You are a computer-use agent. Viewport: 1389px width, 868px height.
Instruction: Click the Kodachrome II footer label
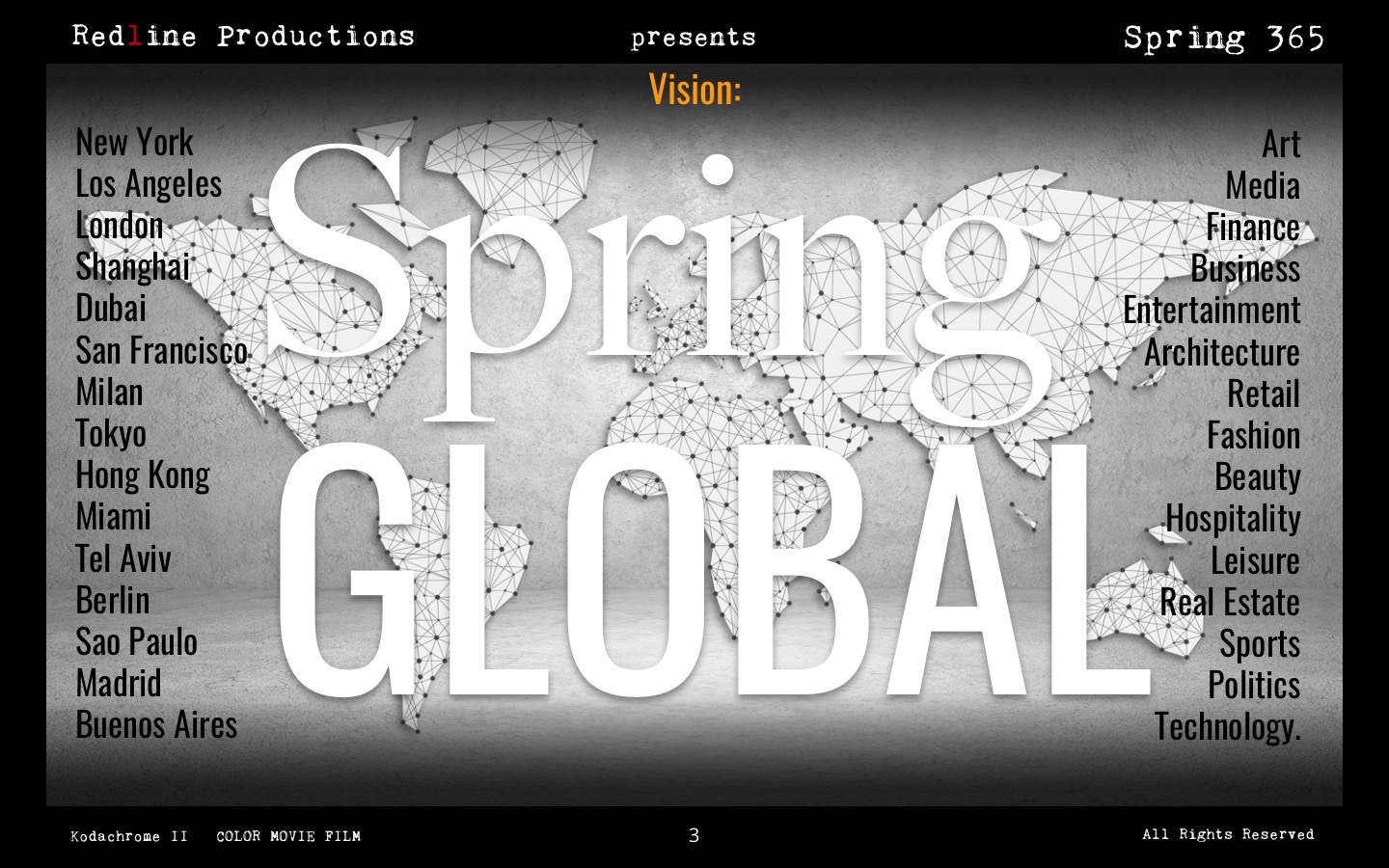pyautogui.click(x=129, y=836)
